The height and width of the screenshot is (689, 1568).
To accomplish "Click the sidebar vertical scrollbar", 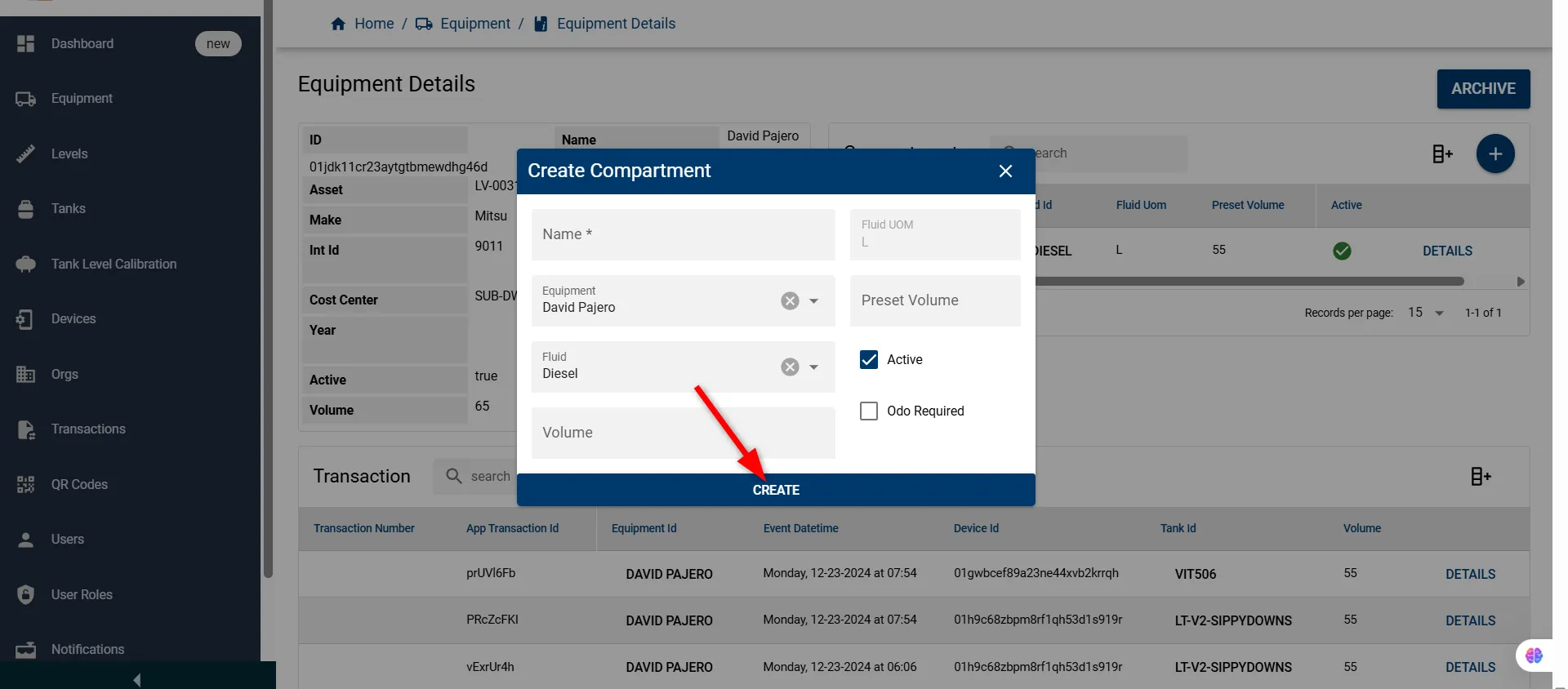I will (x=268, y=289).
